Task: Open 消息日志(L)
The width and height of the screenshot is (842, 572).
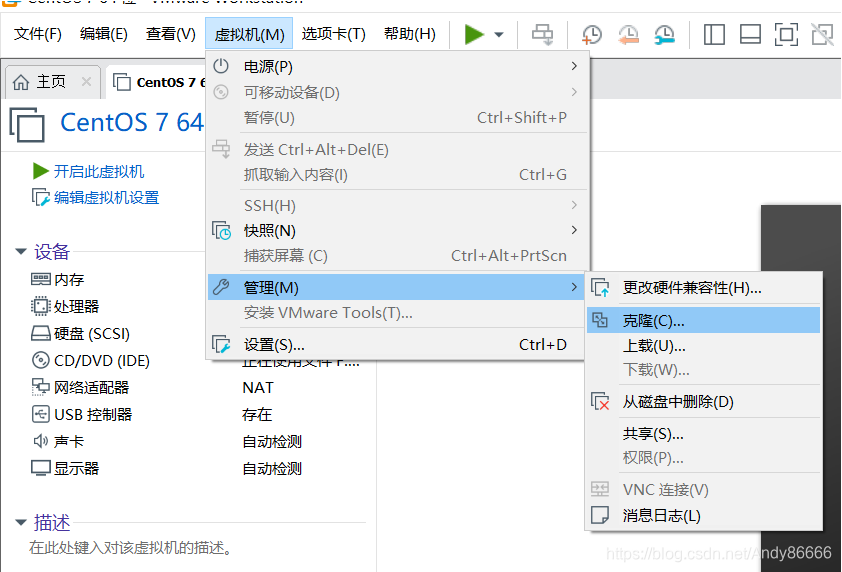Action: coord(703,516)
